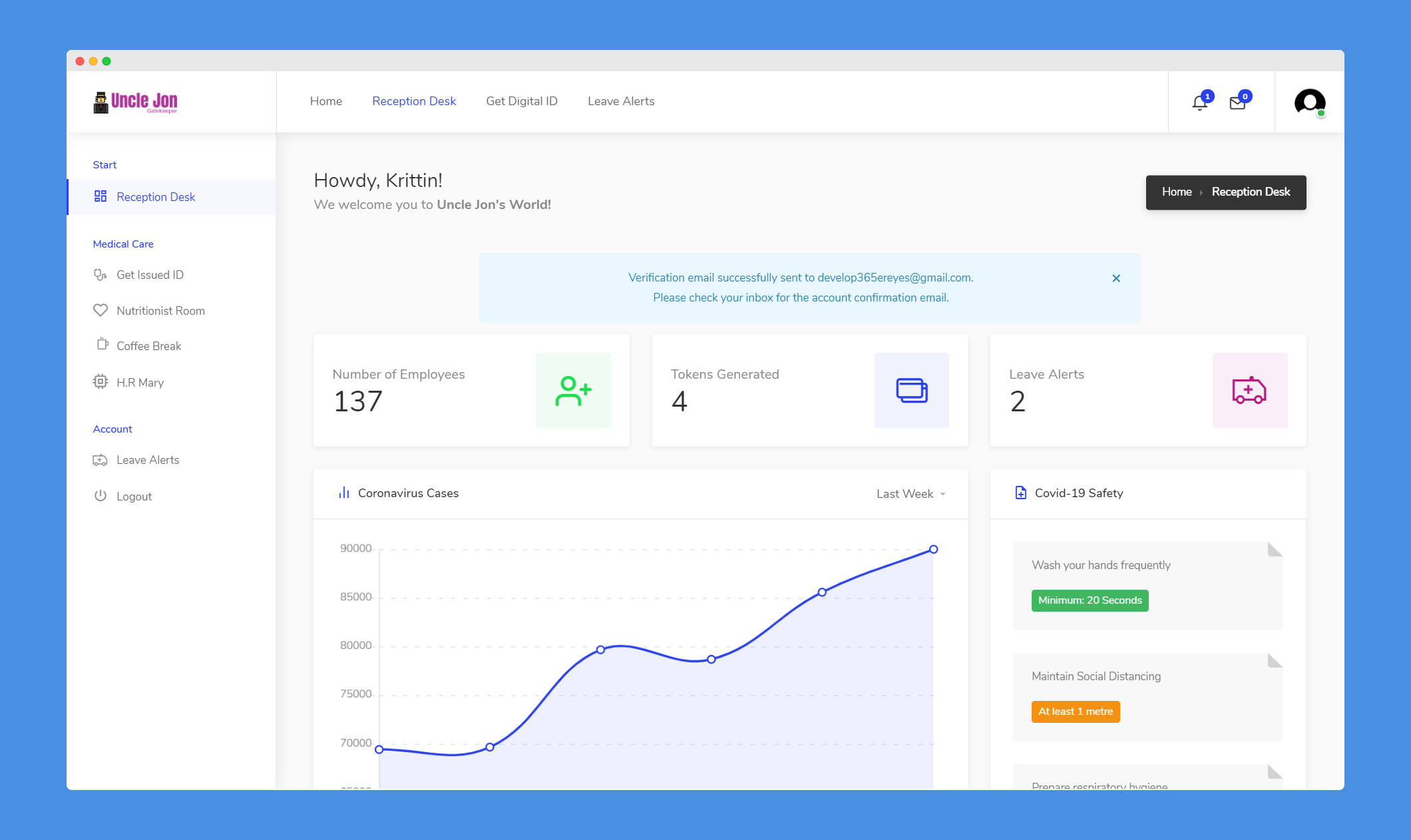
Task: Expand the Last Week dropdown
Action: 910,494
